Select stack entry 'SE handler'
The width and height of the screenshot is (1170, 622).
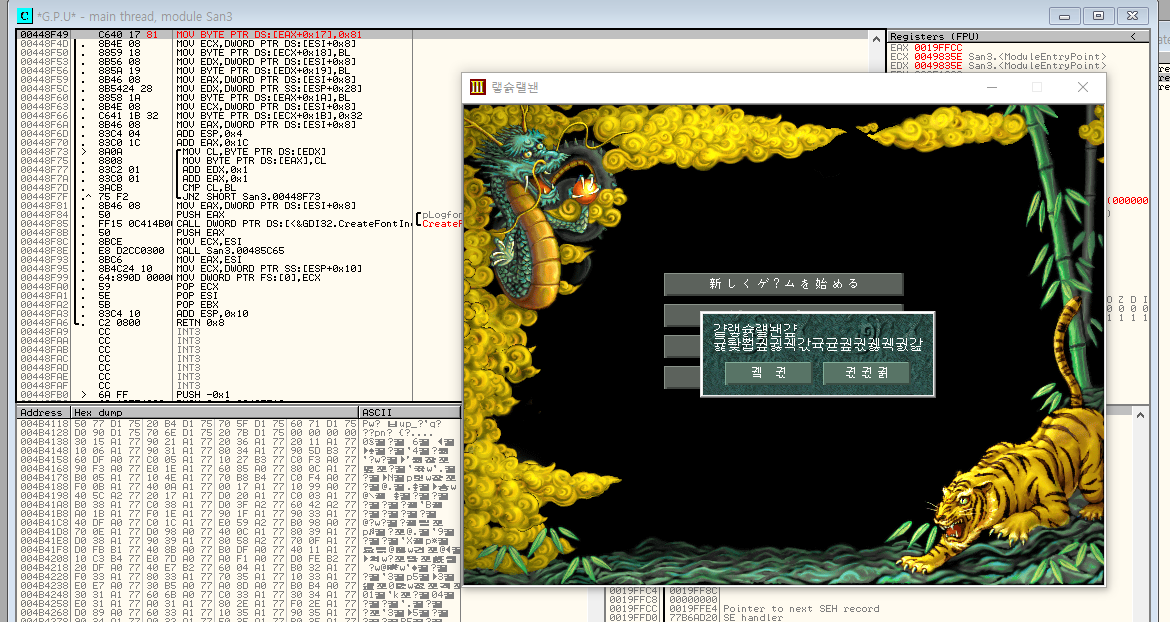click(x=754, y=618)
